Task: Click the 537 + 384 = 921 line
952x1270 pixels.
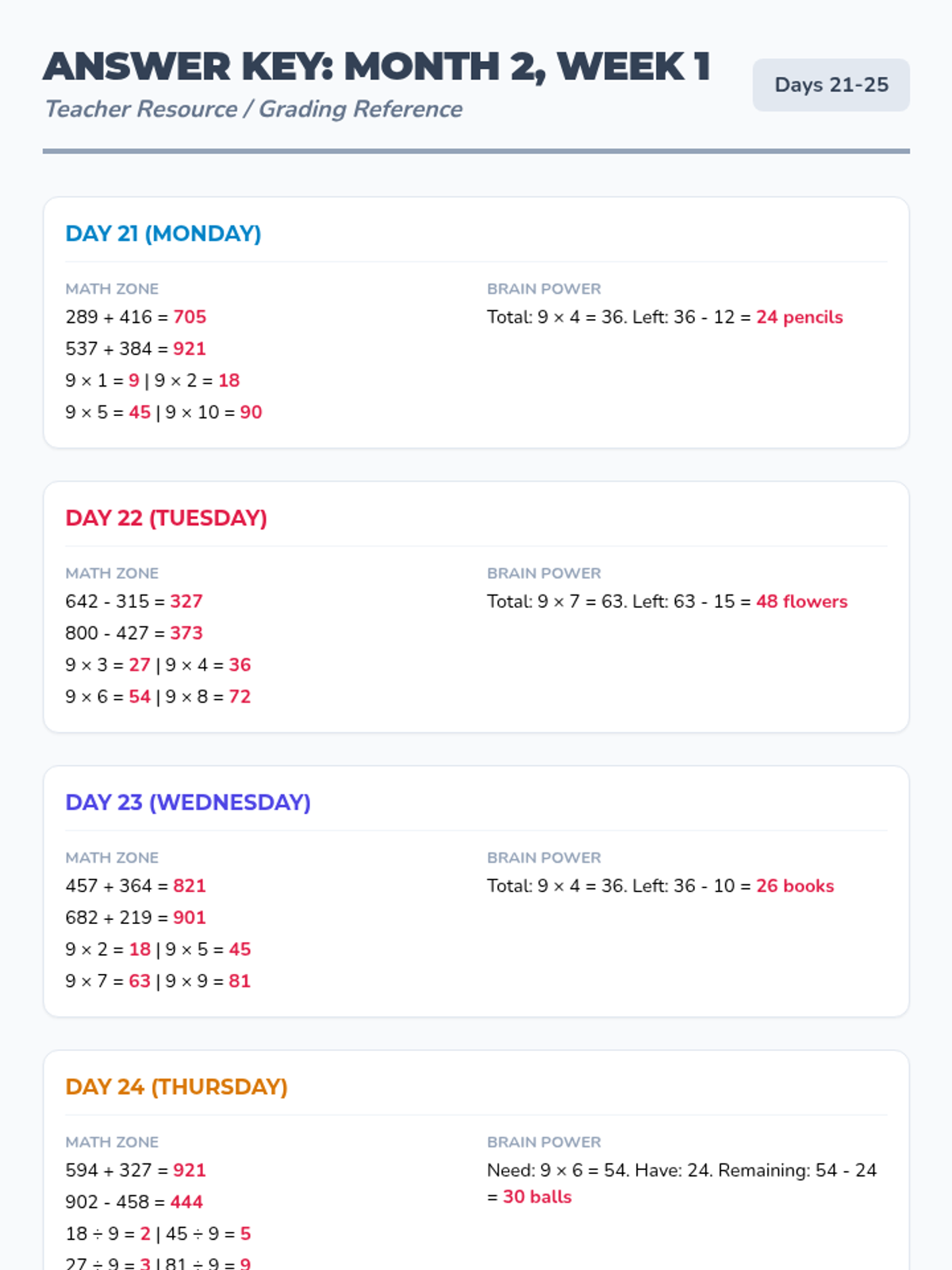Action: [x=136, y=348]
